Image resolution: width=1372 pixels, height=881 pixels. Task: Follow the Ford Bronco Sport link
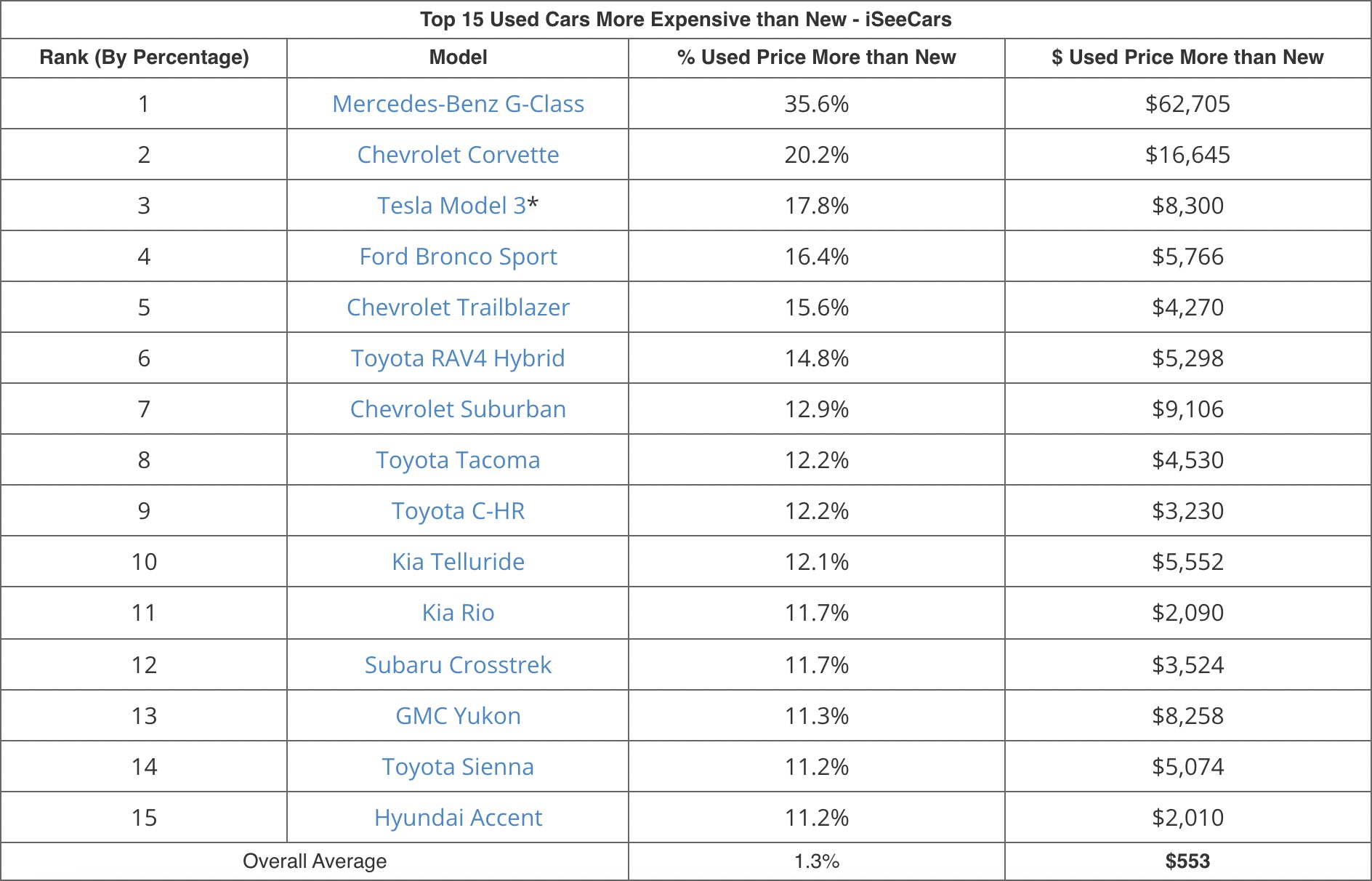coord(458,257)
